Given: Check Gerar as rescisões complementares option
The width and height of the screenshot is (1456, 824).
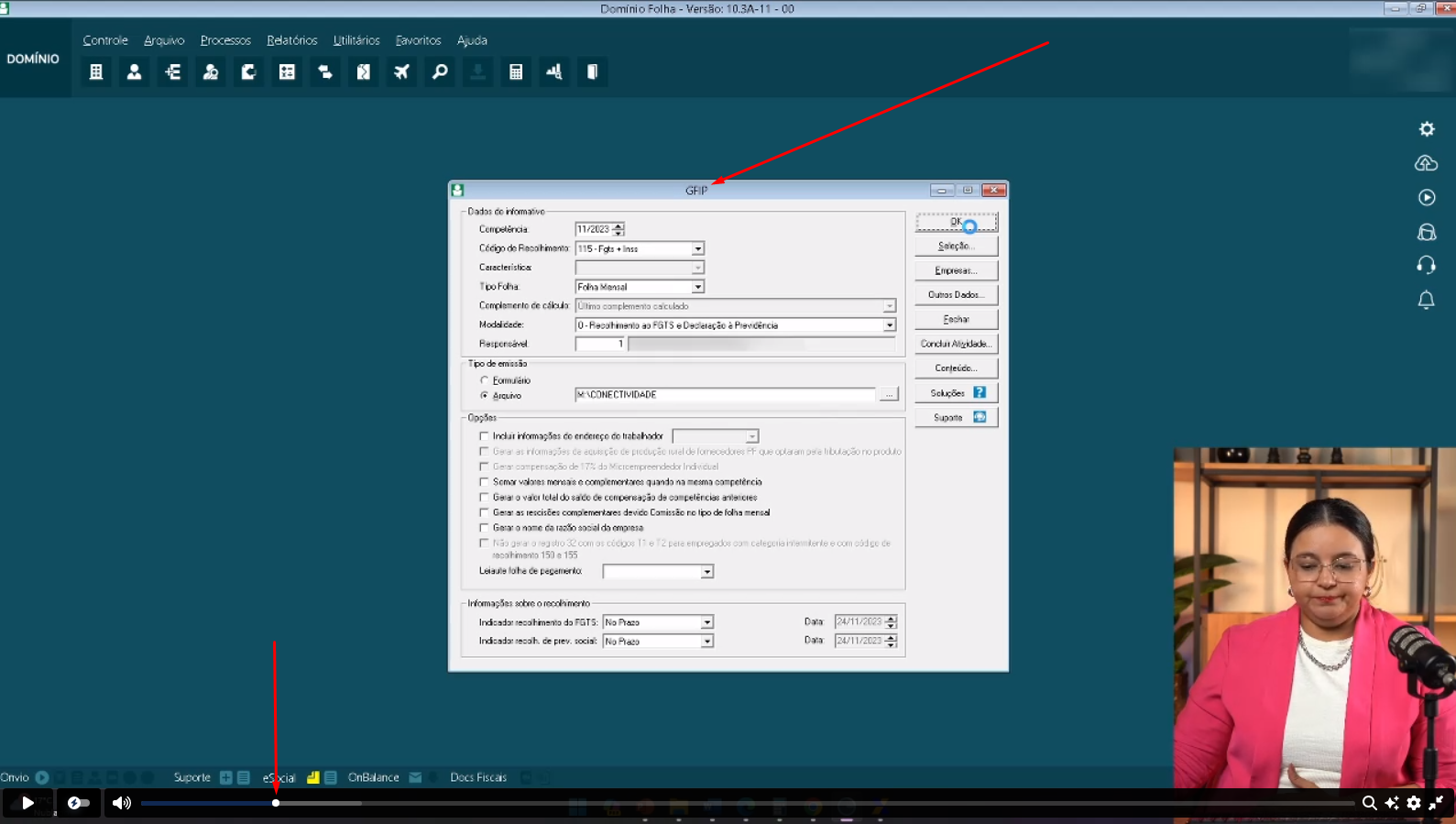Looking at the screenshot, I should (484, 512).
